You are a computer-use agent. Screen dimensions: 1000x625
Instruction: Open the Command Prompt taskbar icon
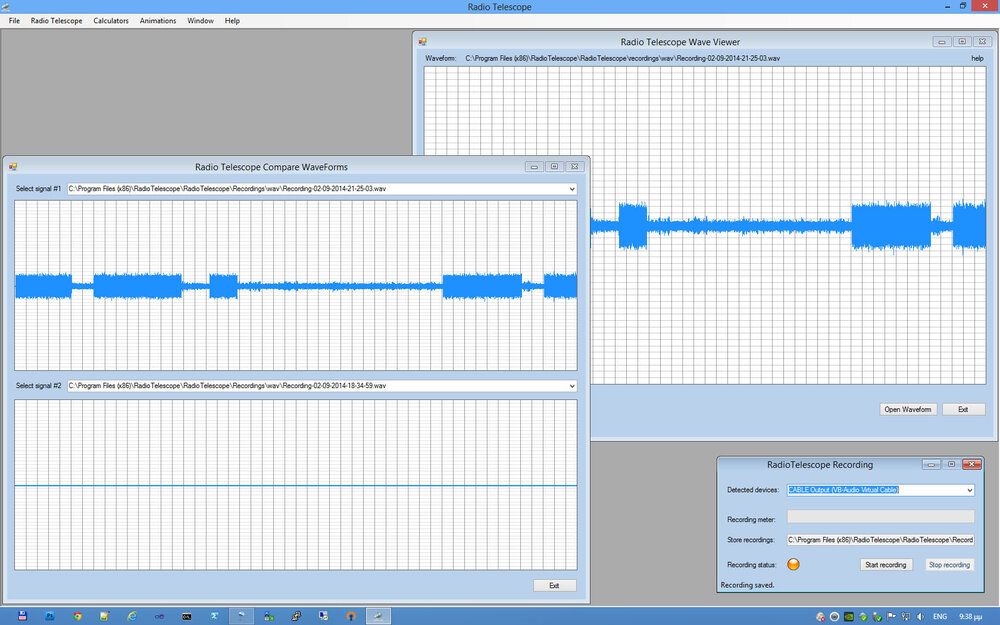pyautogui.click(x=186, y=616)
